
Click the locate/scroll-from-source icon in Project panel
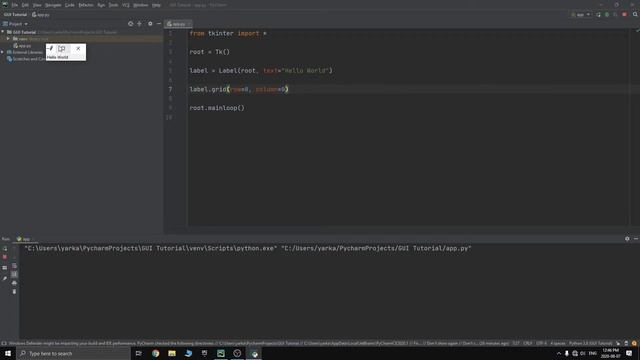[131, 24]
